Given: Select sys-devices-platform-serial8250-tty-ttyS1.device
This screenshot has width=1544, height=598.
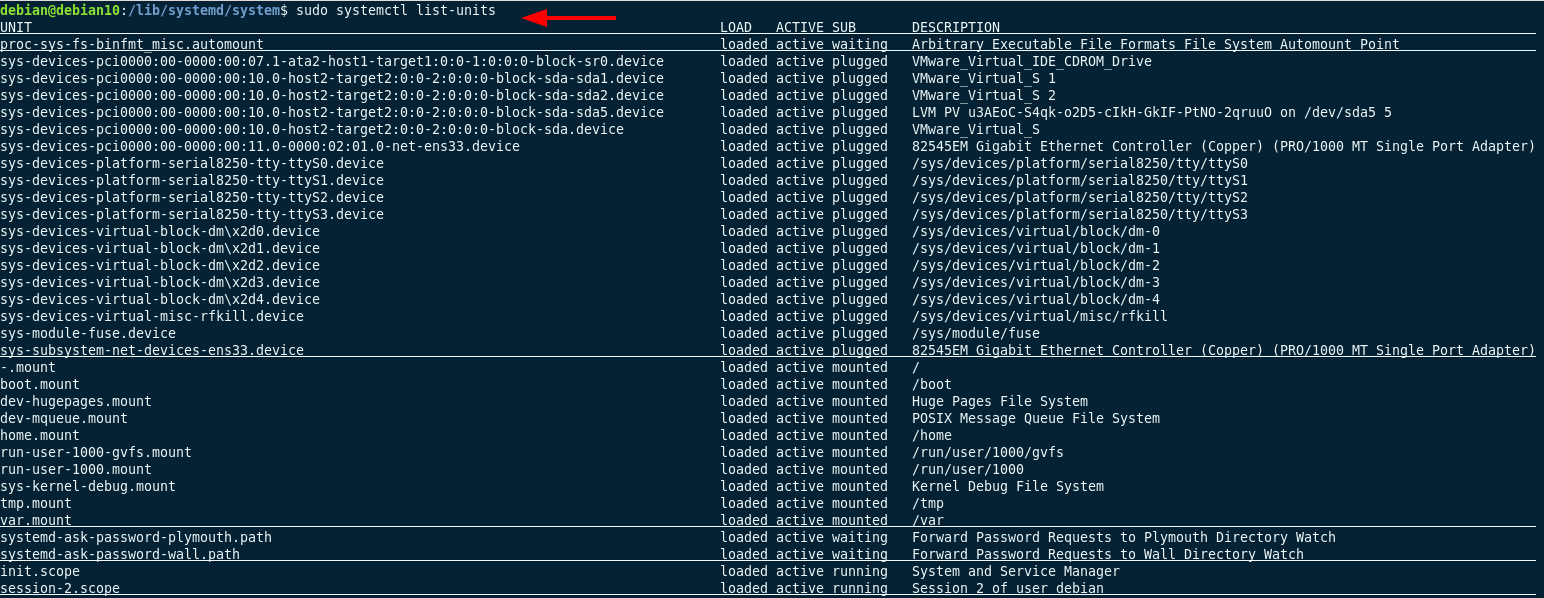Looking at the screenshot, I should (192, 180).
